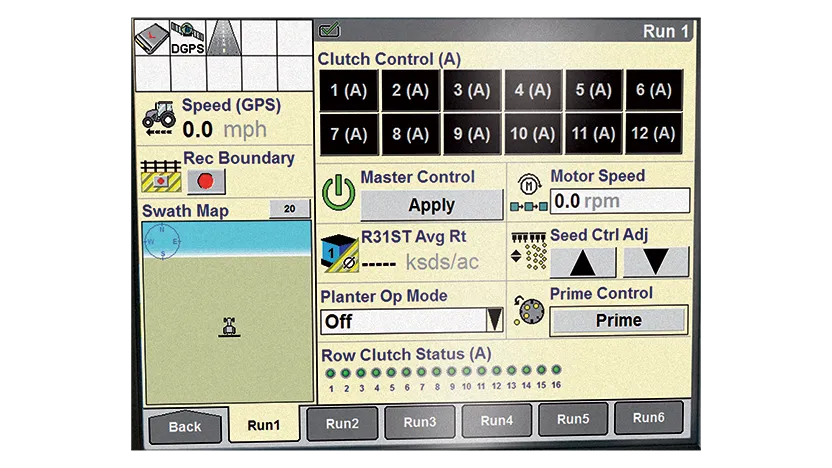Click the Planter Op Mode Off field
The width and height of the screenshot is (832, 468).
tap(412, 321)
